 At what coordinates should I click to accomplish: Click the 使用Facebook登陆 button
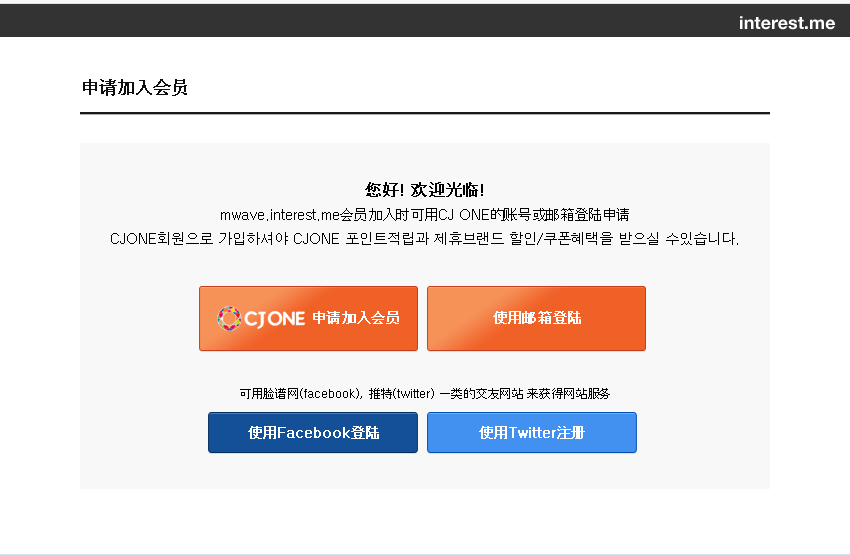[313, 433]
